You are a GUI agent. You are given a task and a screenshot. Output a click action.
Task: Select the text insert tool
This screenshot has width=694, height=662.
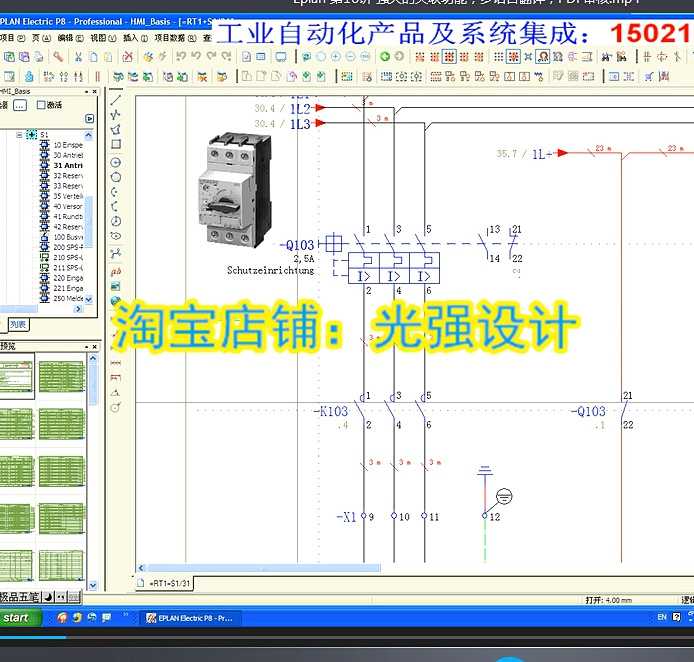116,270
